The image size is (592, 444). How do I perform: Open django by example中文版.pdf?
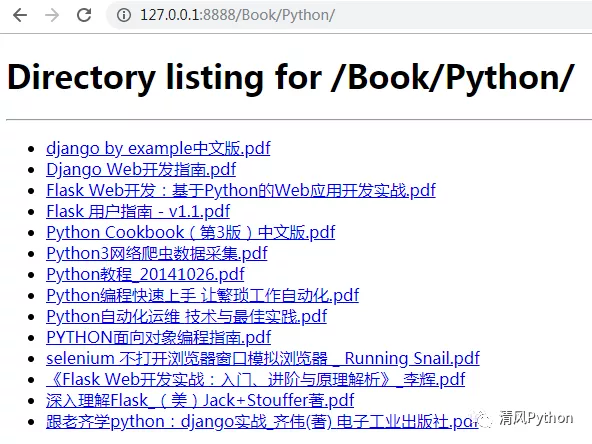(x=158, y=148)
